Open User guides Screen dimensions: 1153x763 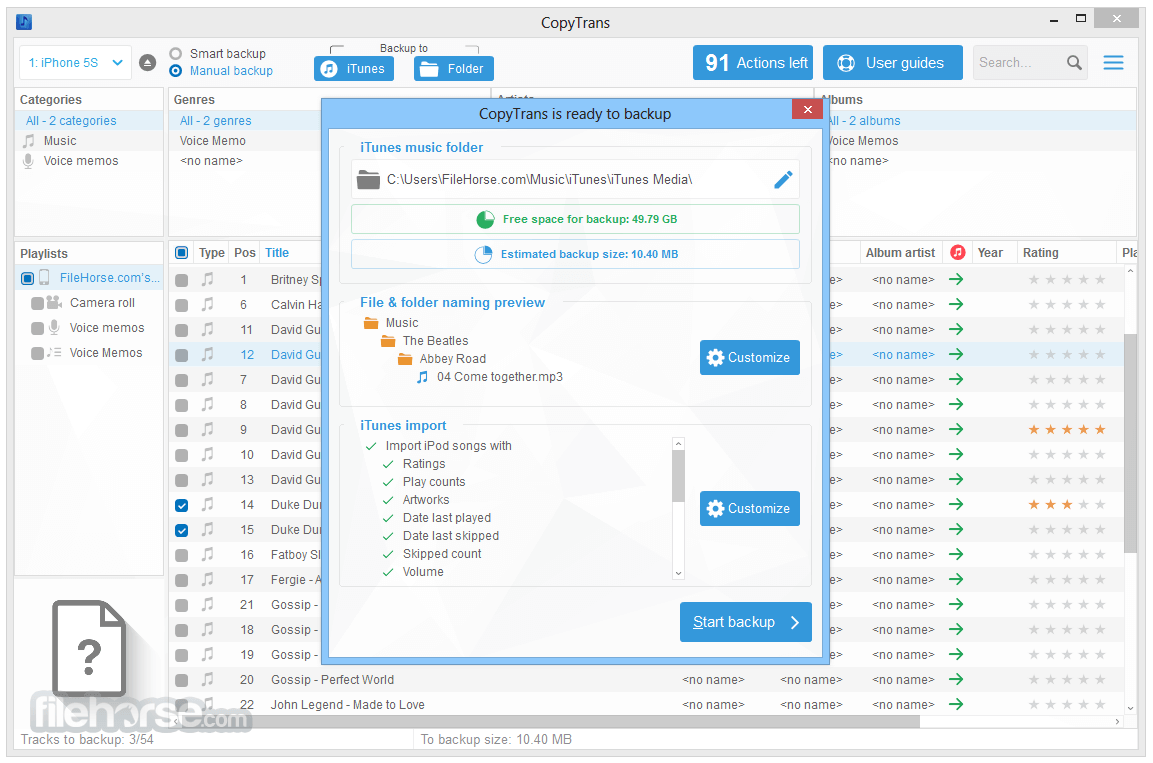(x=893, y=63)
